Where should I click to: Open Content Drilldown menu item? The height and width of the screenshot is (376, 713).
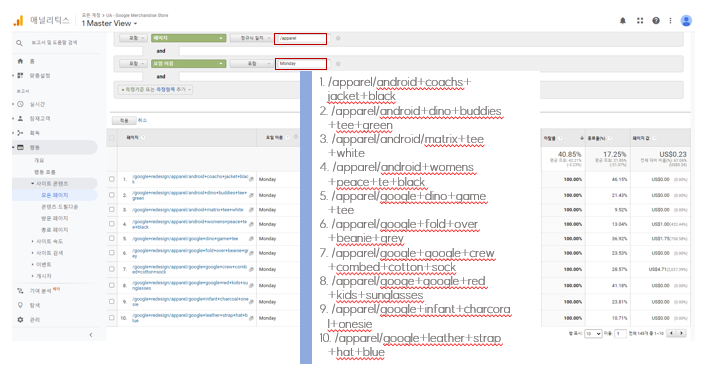coord(60,207)
